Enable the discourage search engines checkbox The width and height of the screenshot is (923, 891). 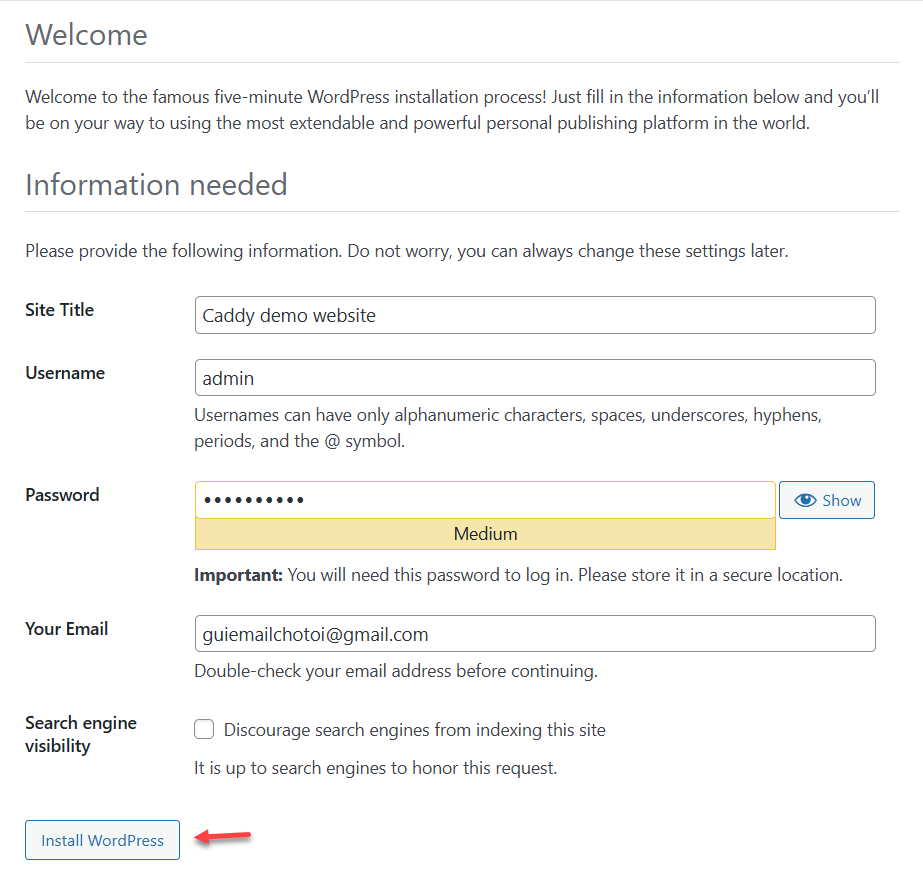coord(204,730)
